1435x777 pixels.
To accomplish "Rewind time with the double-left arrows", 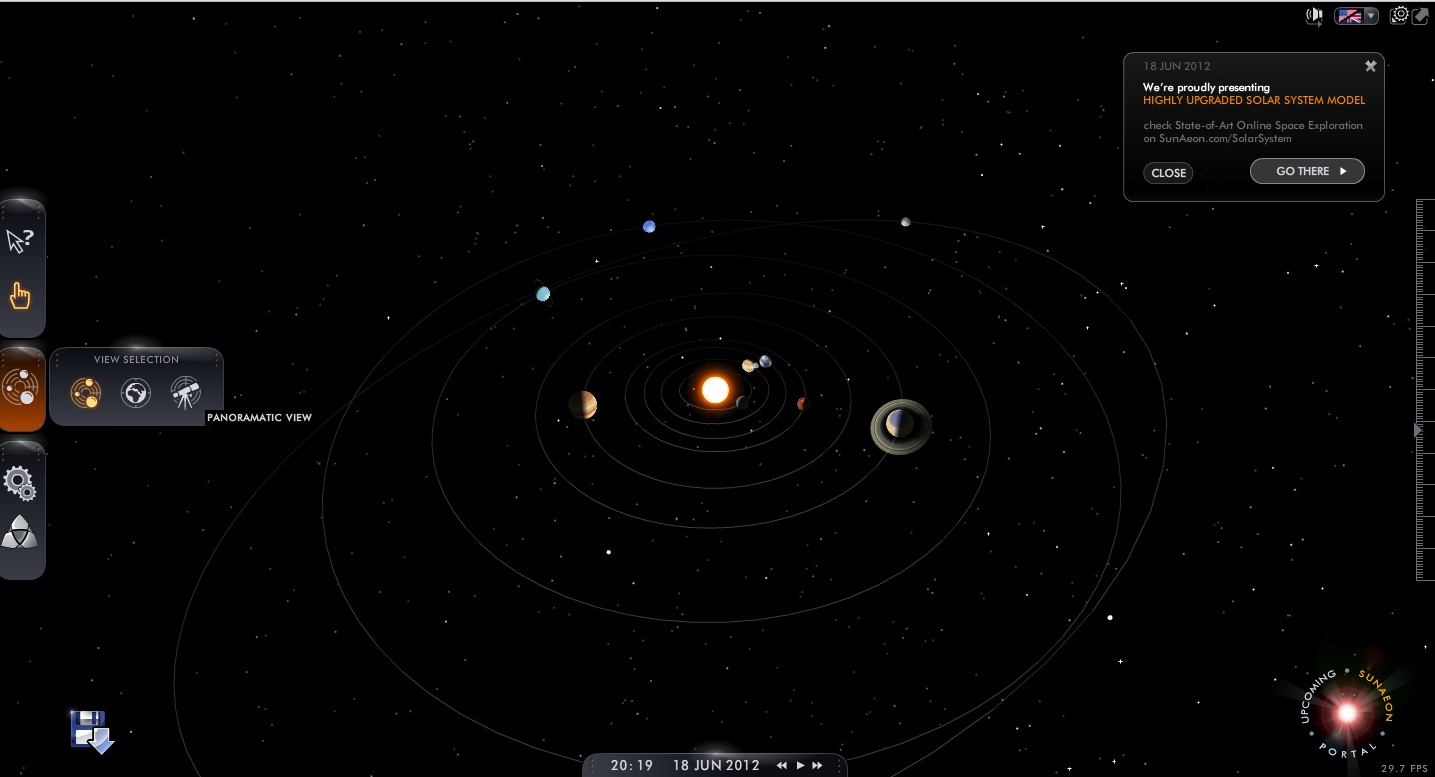I will point(782,766).
